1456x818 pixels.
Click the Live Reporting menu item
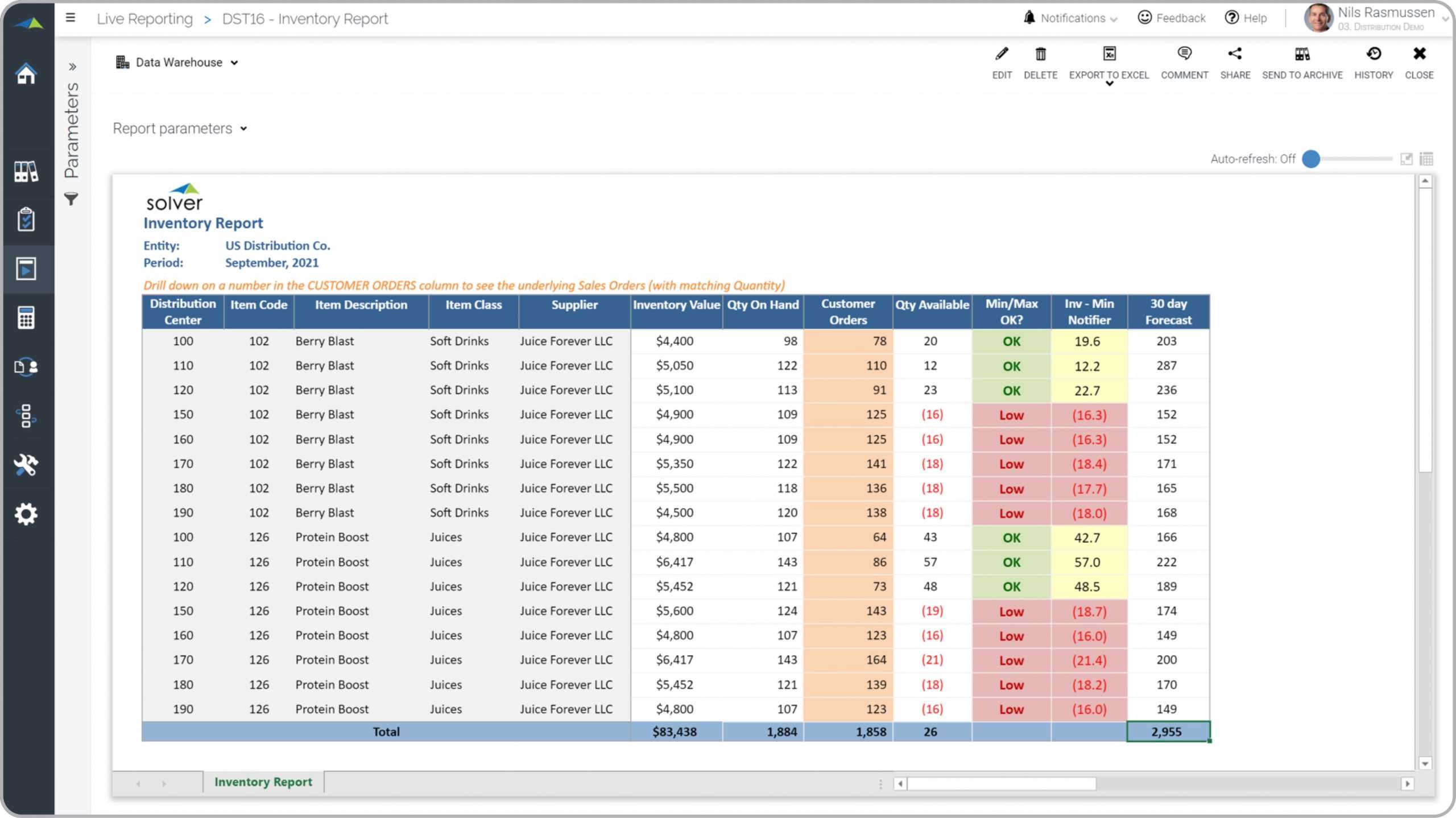pyautogui.click(x=145, y=18)
